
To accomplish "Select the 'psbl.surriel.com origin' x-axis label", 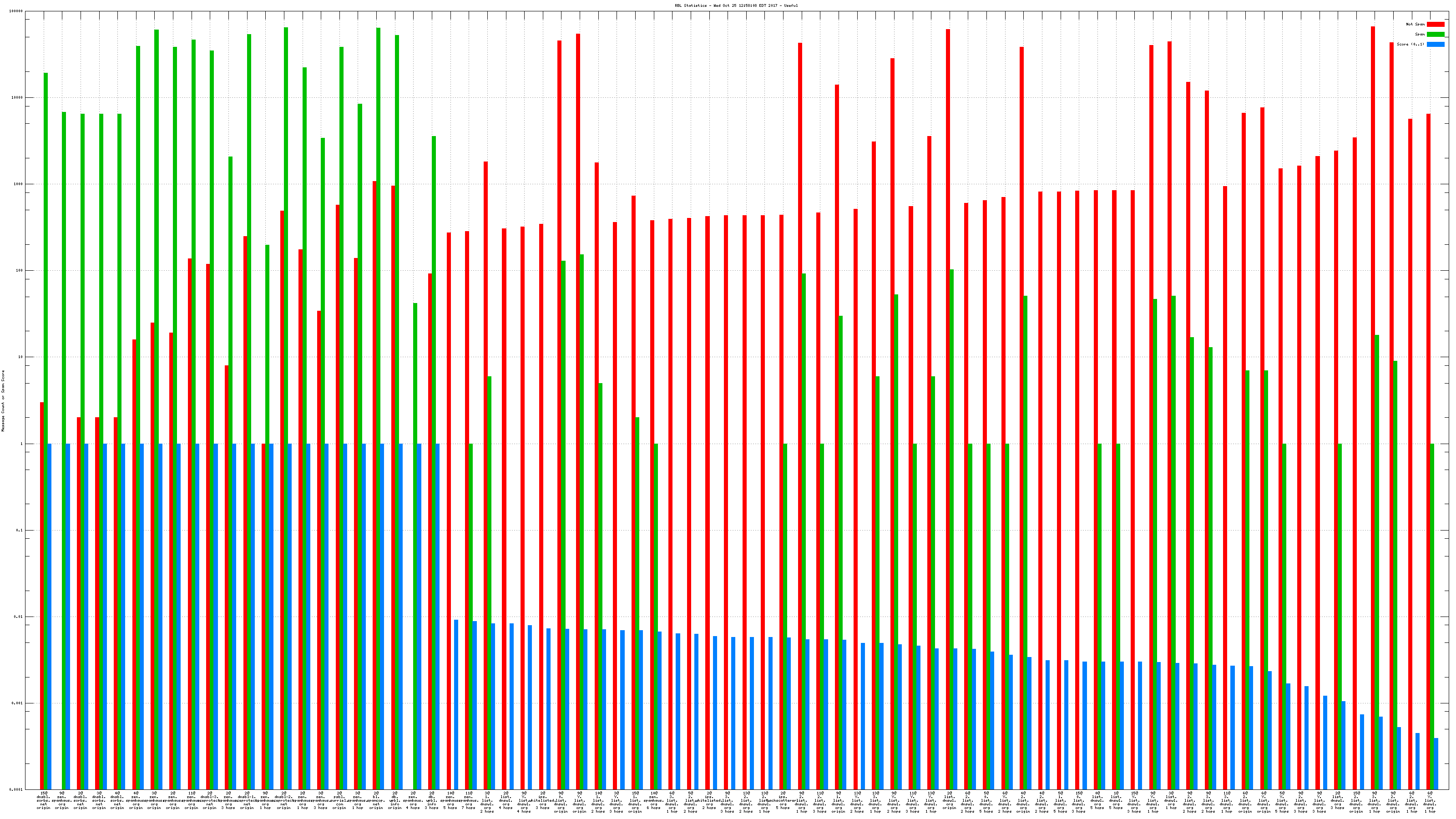I will point(339,800).
